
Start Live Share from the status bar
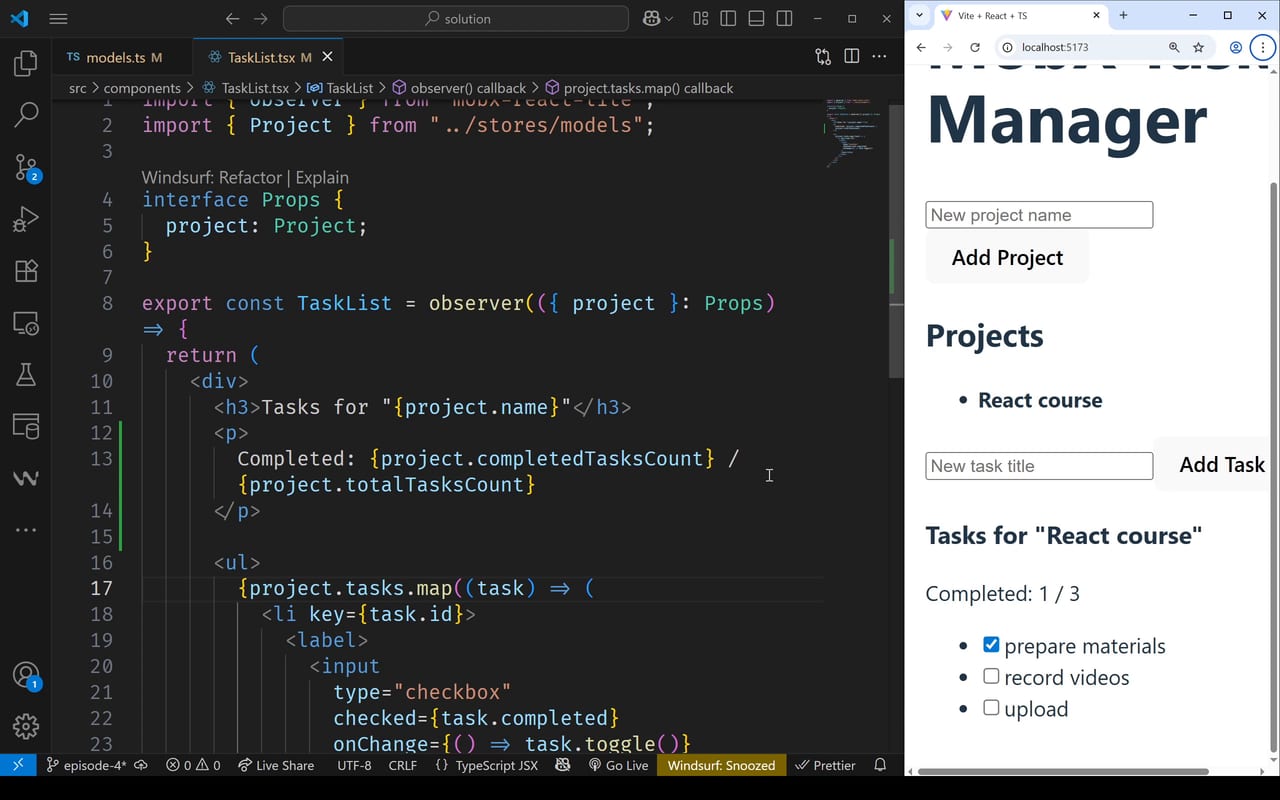pyautogui.click(x=276, y=765)
